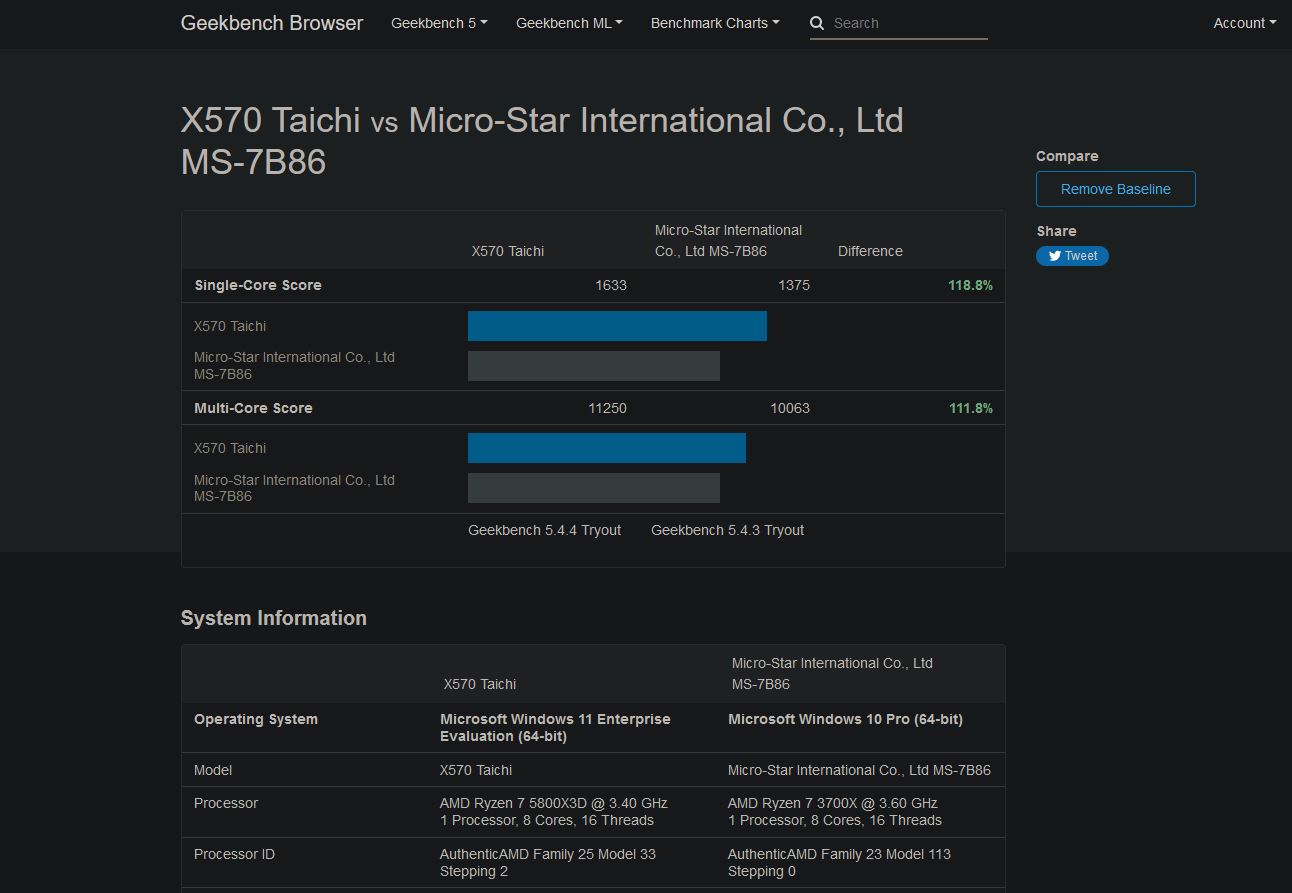1292x893 pixels.
Task: Select the Single-Core Score row
Action: [258, 285]
